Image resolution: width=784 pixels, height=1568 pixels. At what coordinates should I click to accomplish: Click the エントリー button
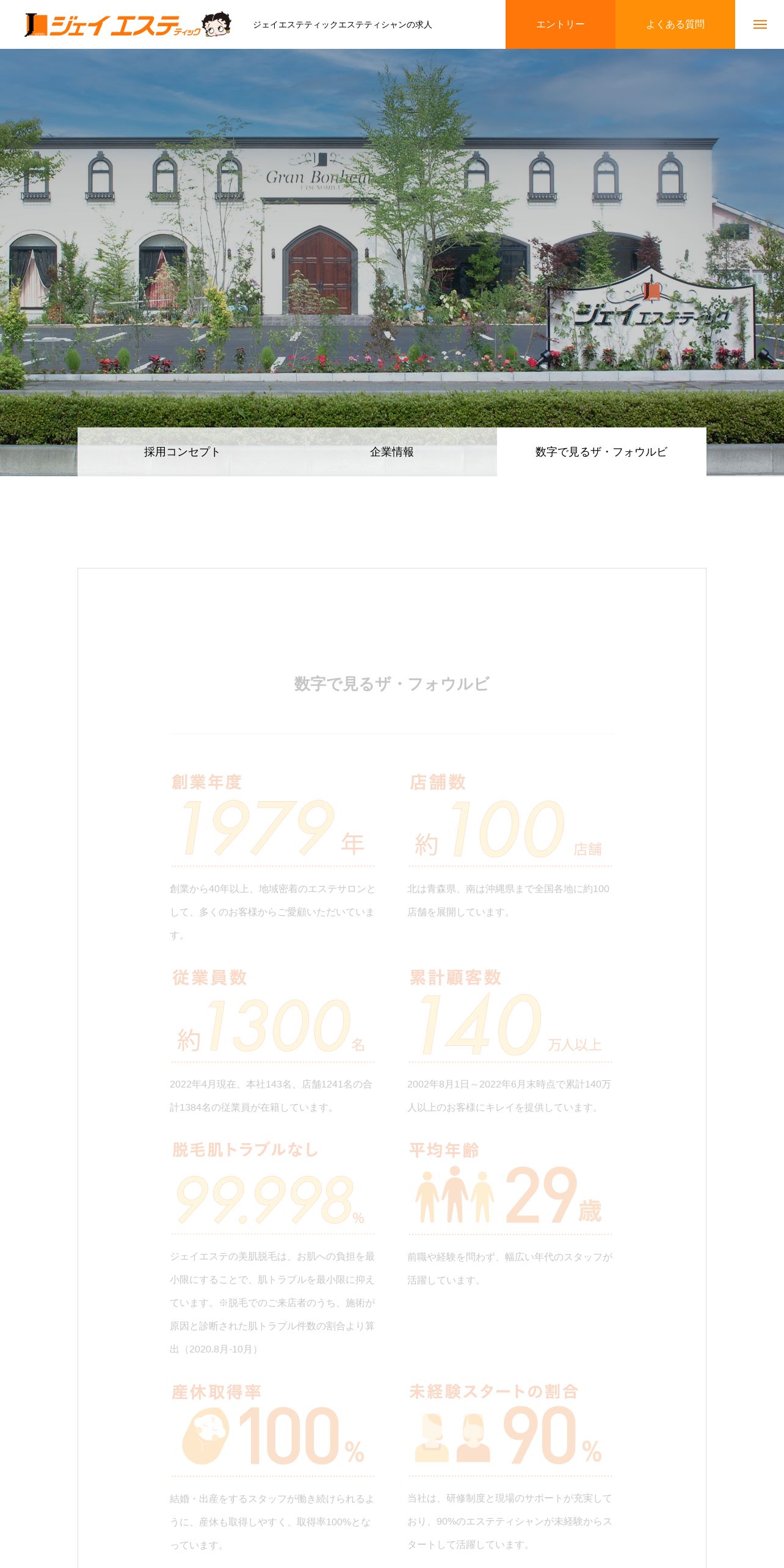[x=560, y=24]
